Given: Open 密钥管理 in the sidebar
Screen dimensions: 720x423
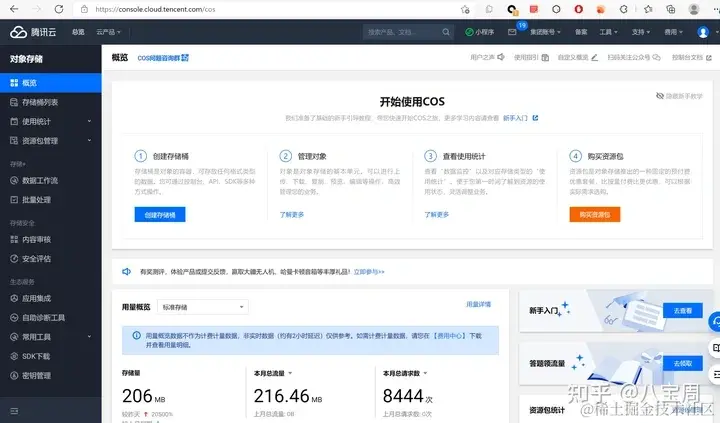Looking at the screenshot, I should [x=51, y=376].
